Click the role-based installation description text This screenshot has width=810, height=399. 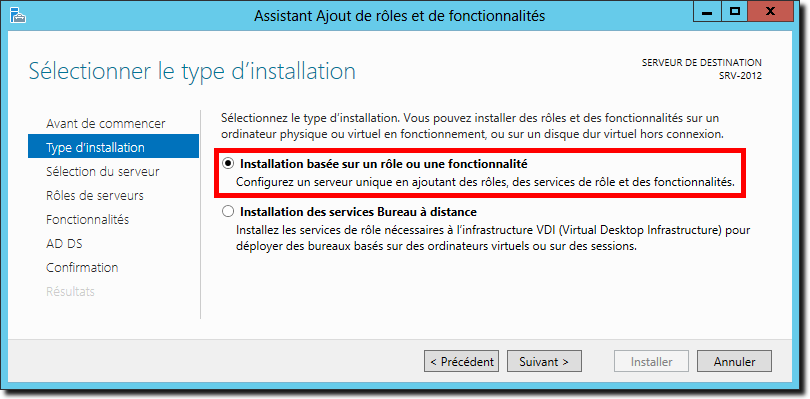click(x=485, y=182)
